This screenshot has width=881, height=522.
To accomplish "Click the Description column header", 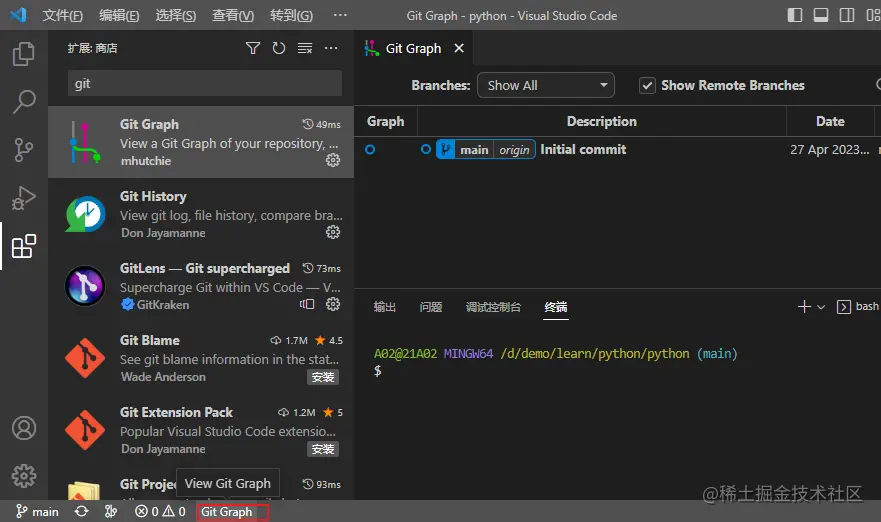I will coord(602,121).
